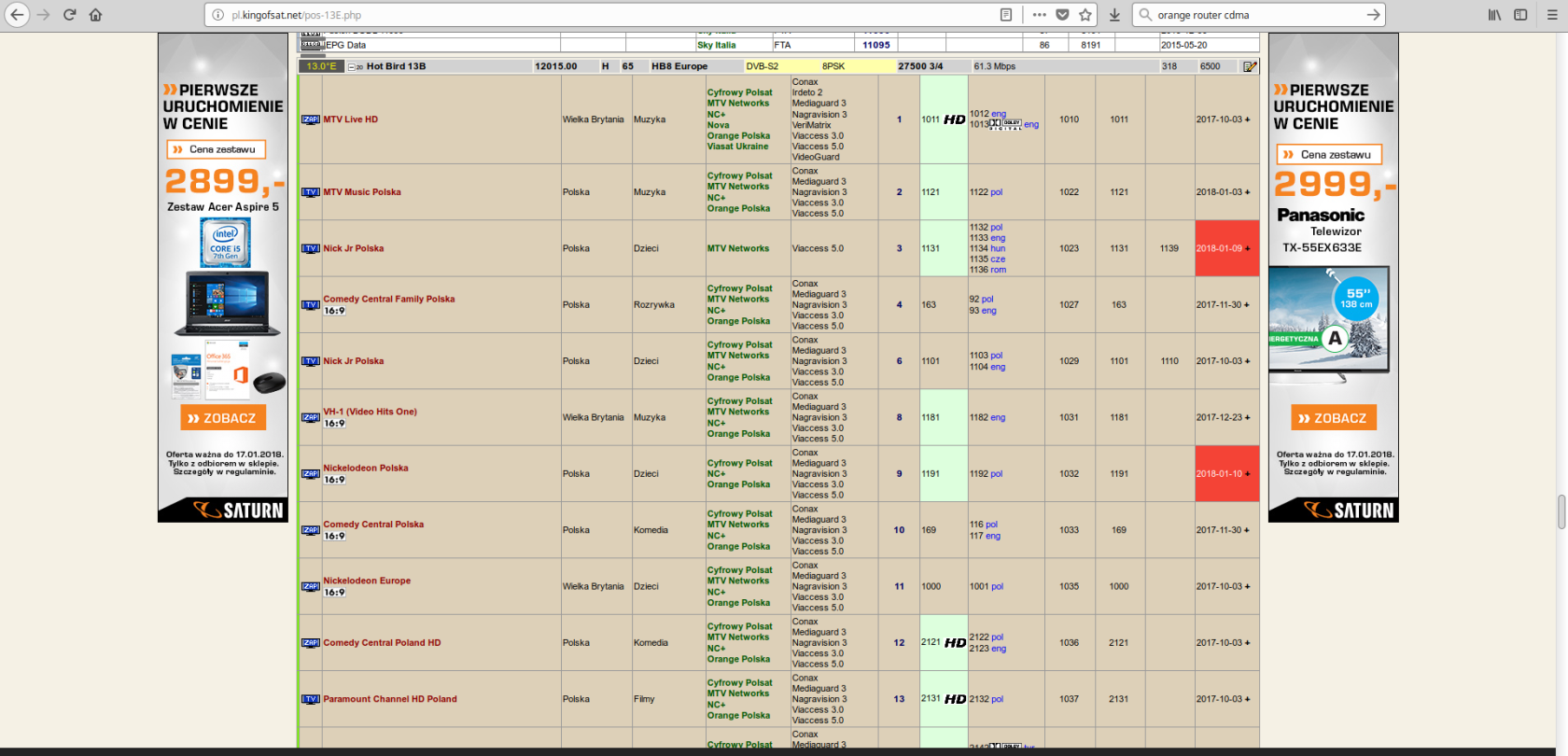Open the Viasat Ukraine package link

pyautogui.click(x=737, y=147)
